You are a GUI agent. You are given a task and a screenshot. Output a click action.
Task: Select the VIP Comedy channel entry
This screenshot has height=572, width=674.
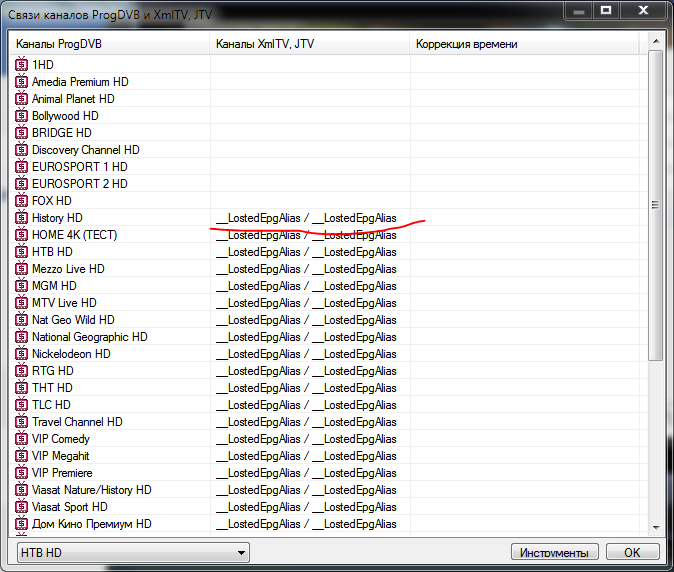(x=60, y=439)
